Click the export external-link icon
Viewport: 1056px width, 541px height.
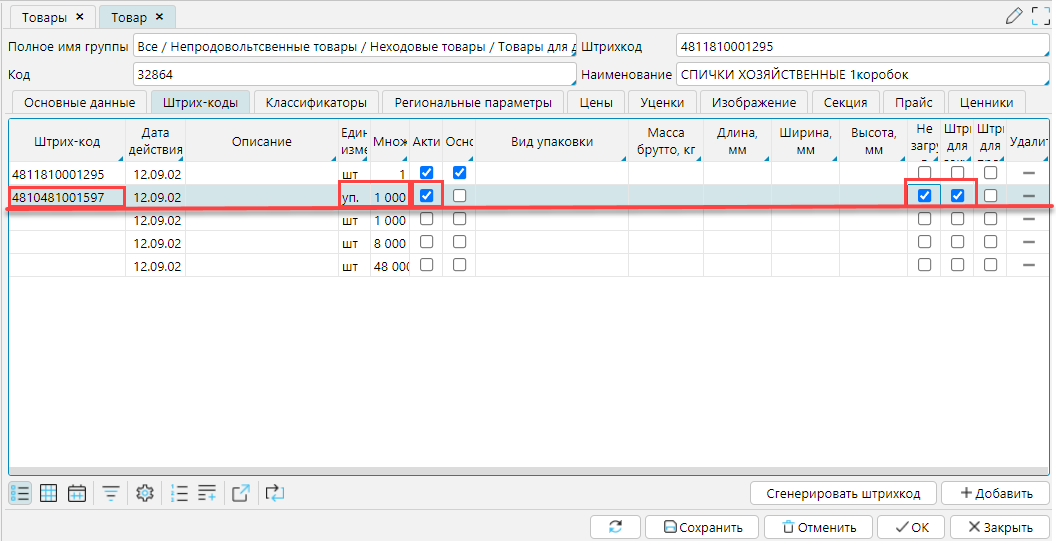241,493
